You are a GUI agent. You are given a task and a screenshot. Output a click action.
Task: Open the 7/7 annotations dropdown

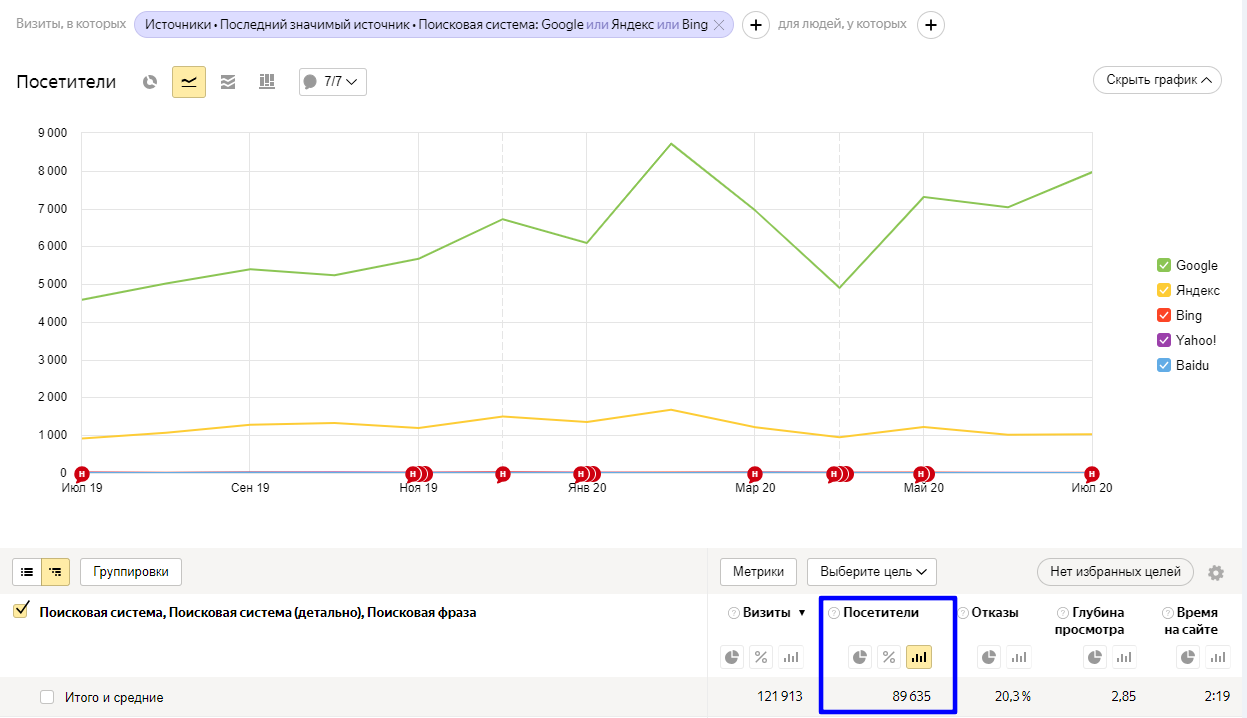[333, 82]
